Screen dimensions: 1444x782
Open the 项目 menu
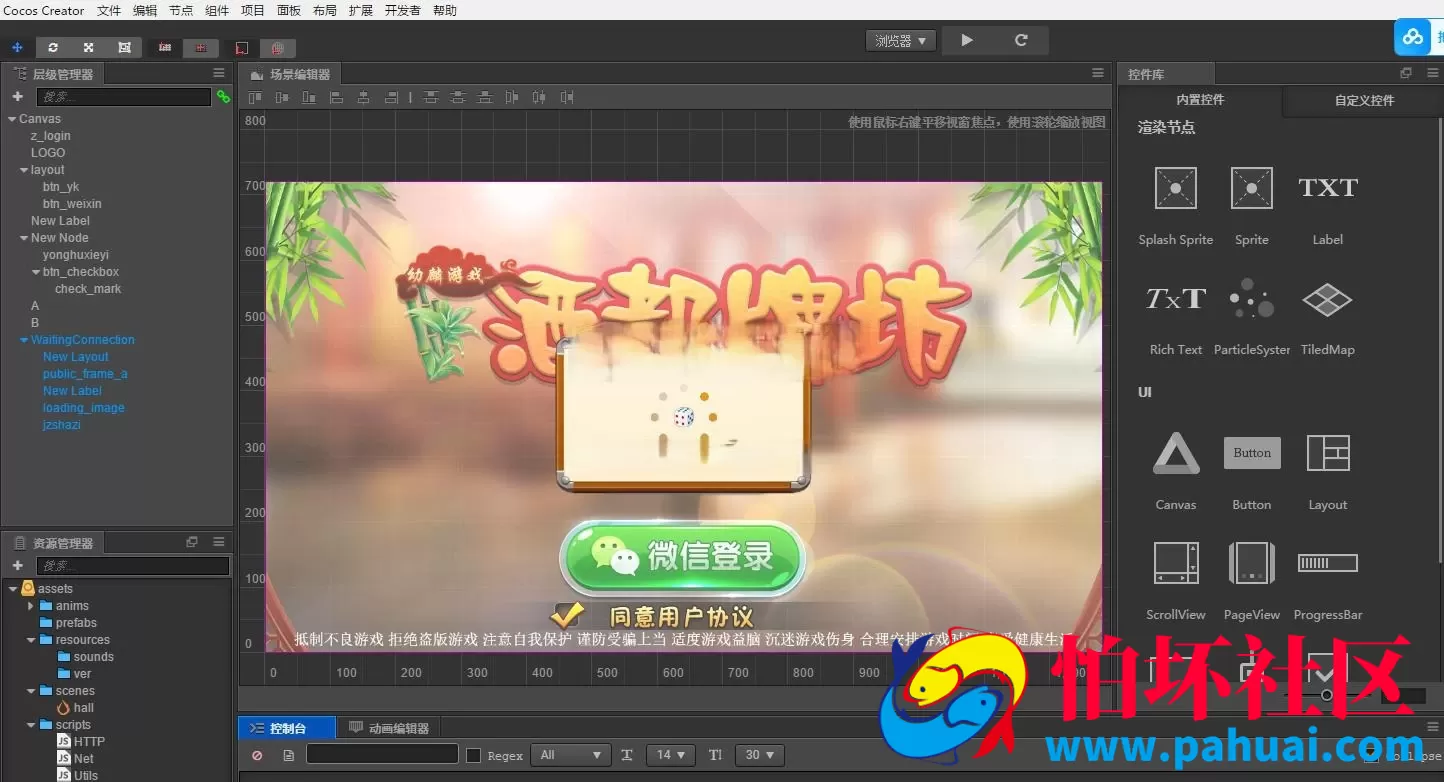click(x=253, y=10)
